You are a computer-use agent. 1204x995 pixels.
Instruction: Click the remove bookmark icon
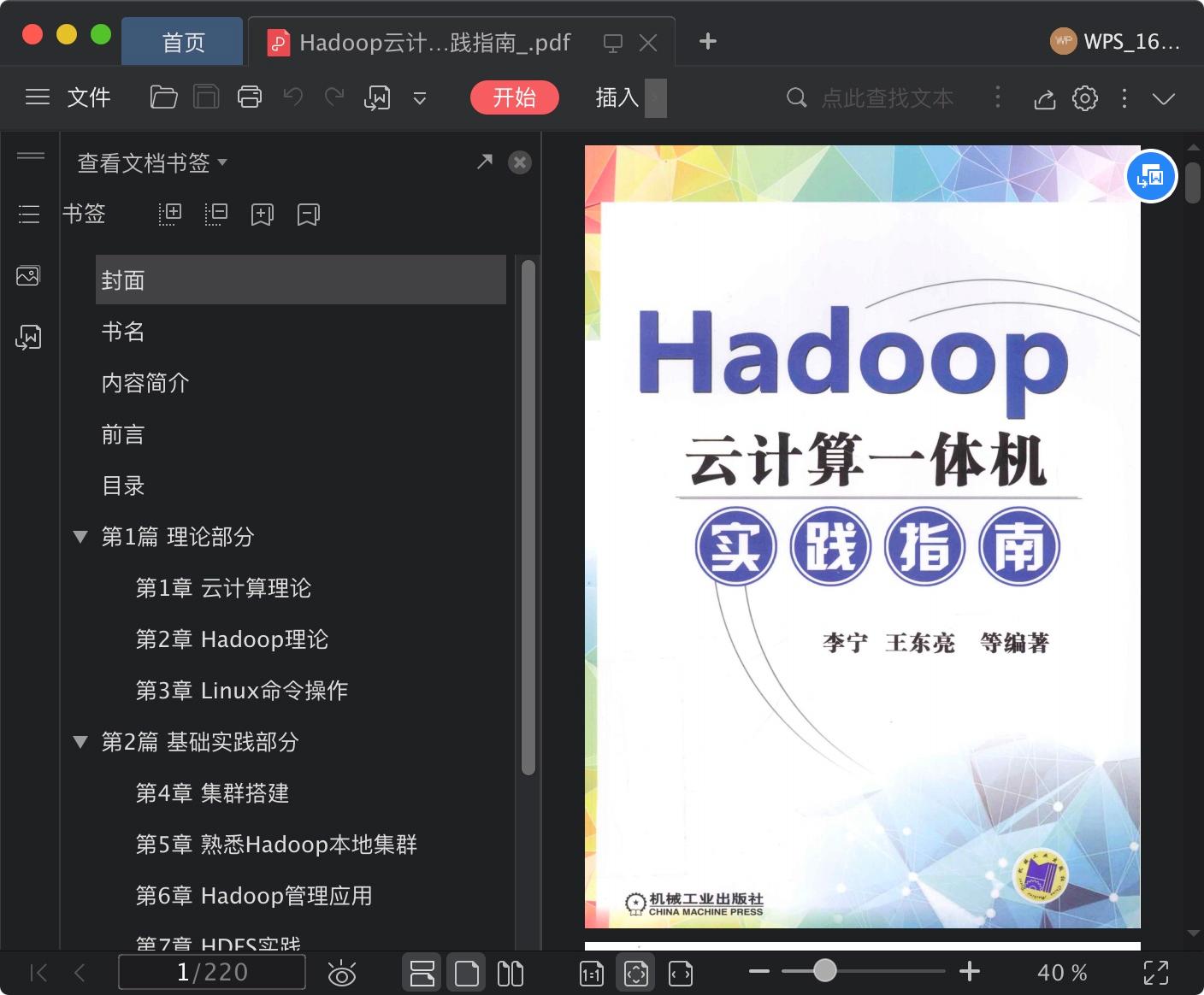308,215
